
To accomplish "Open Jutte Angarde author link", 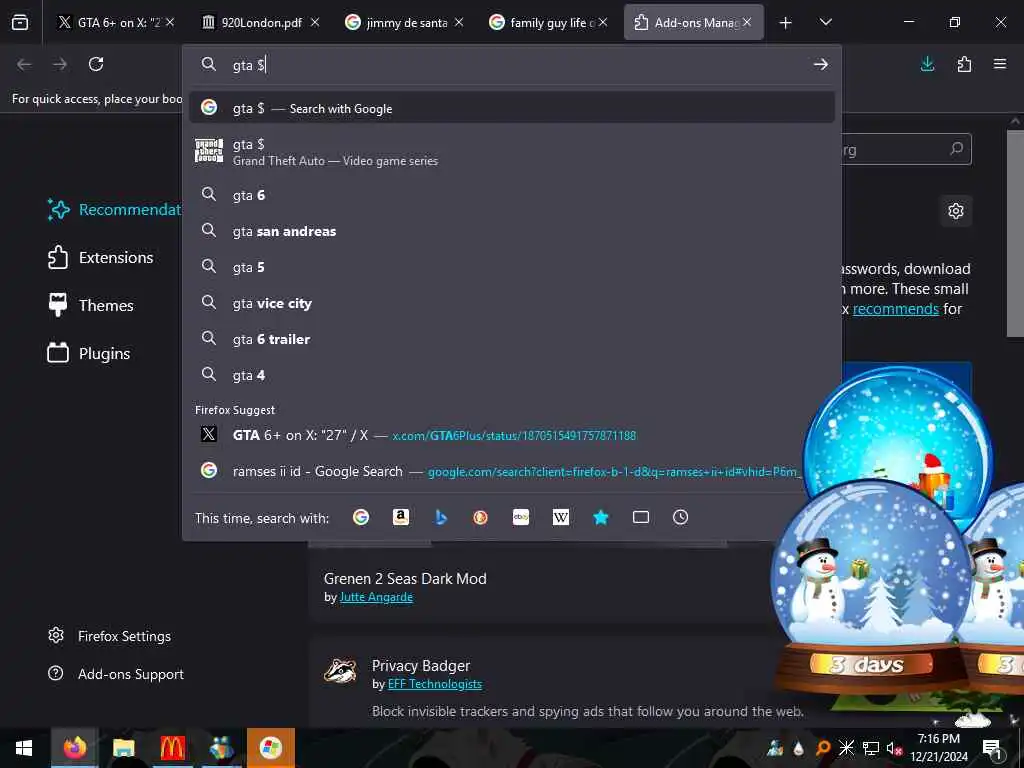I will point(376,597).
